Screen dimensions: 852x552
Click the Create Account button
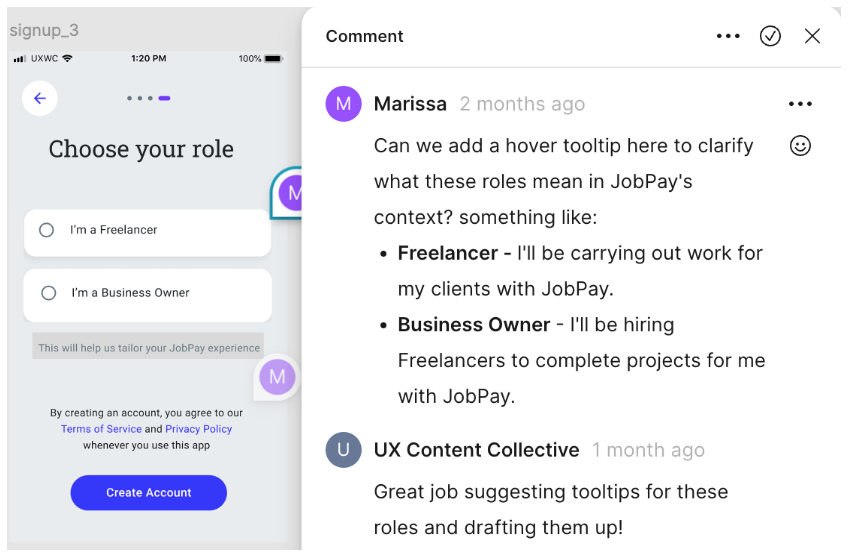(149, 492)
